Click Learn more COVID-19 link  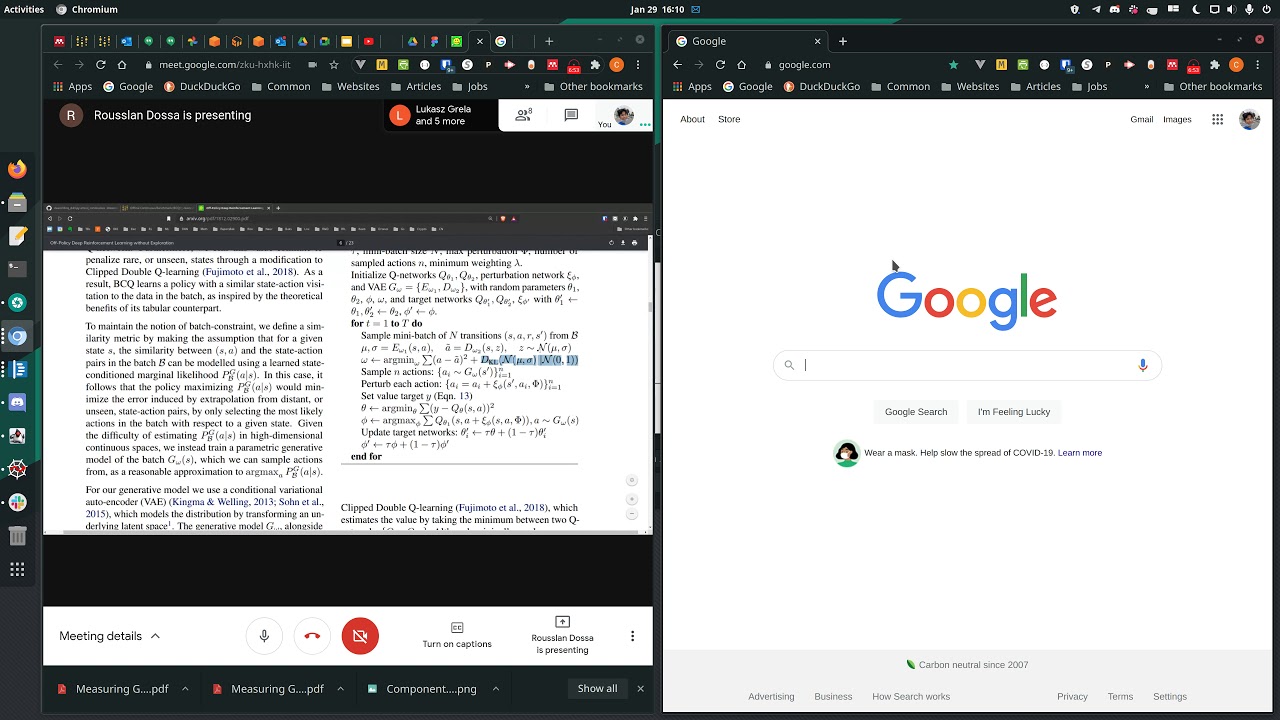(1080, 453)
